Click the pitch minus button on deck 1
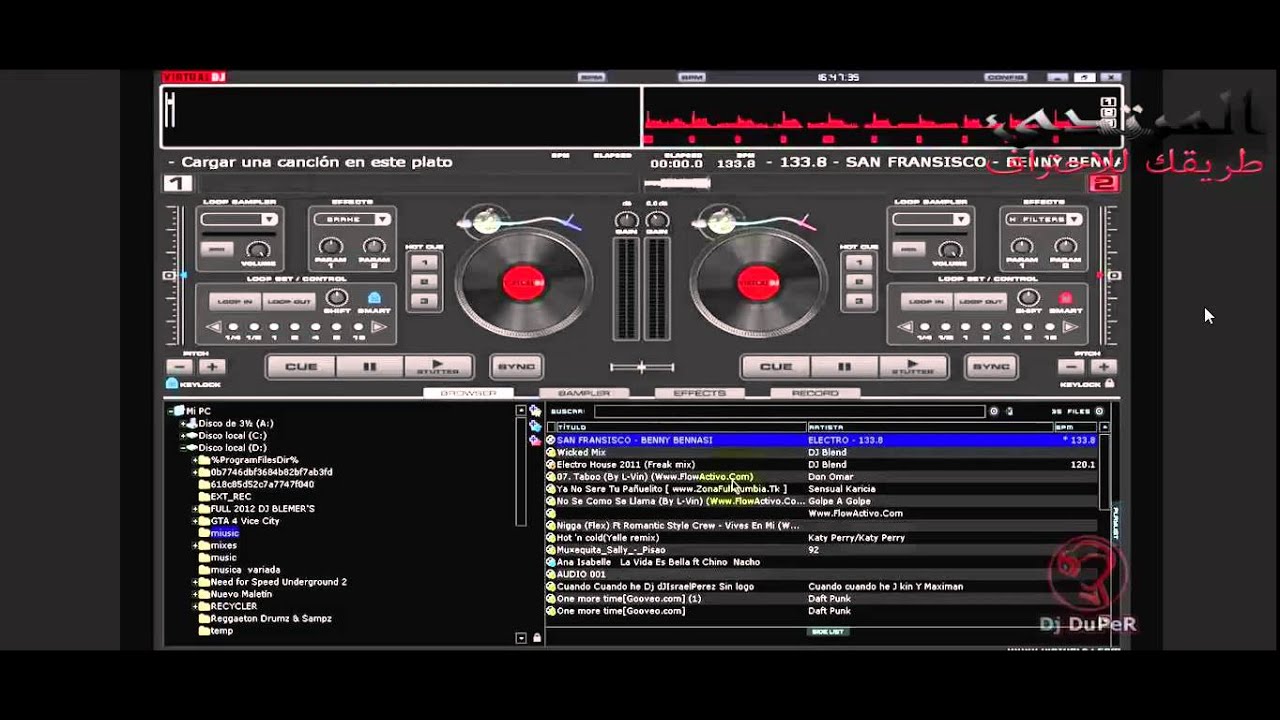Screen dimensions: 1280x720 [x=177, y=367]
